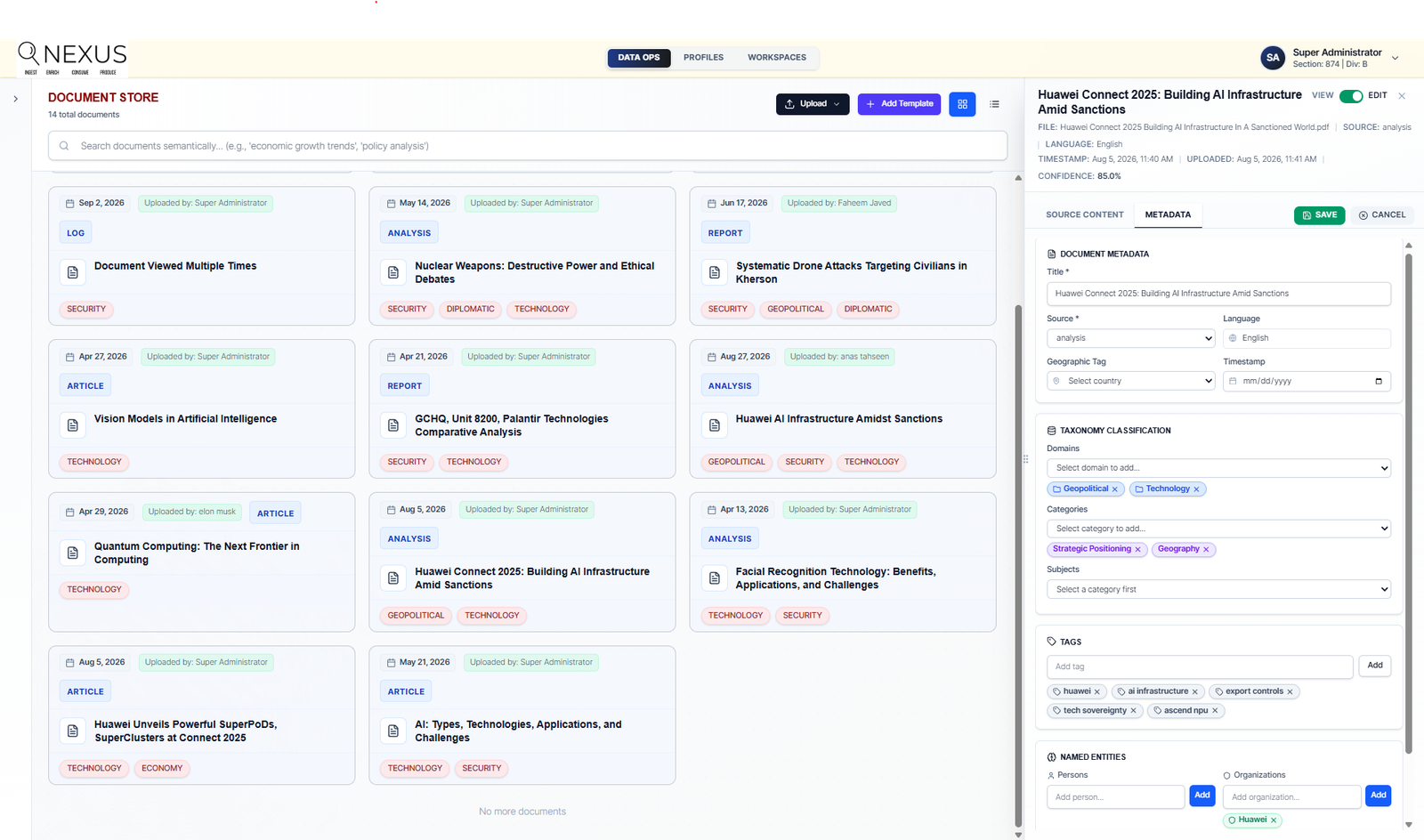
Task: Close the document detail panel
Action: pyautogui.click(x=1402, y=96)
